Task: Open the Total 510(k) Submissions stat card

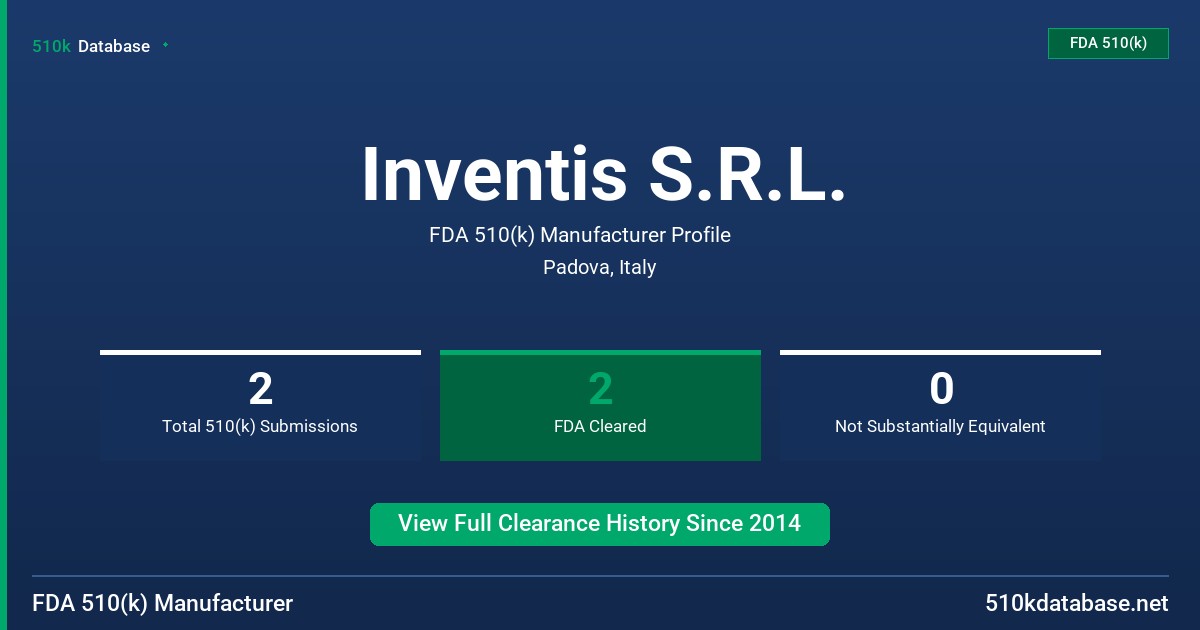Action: tap(260, 405)
